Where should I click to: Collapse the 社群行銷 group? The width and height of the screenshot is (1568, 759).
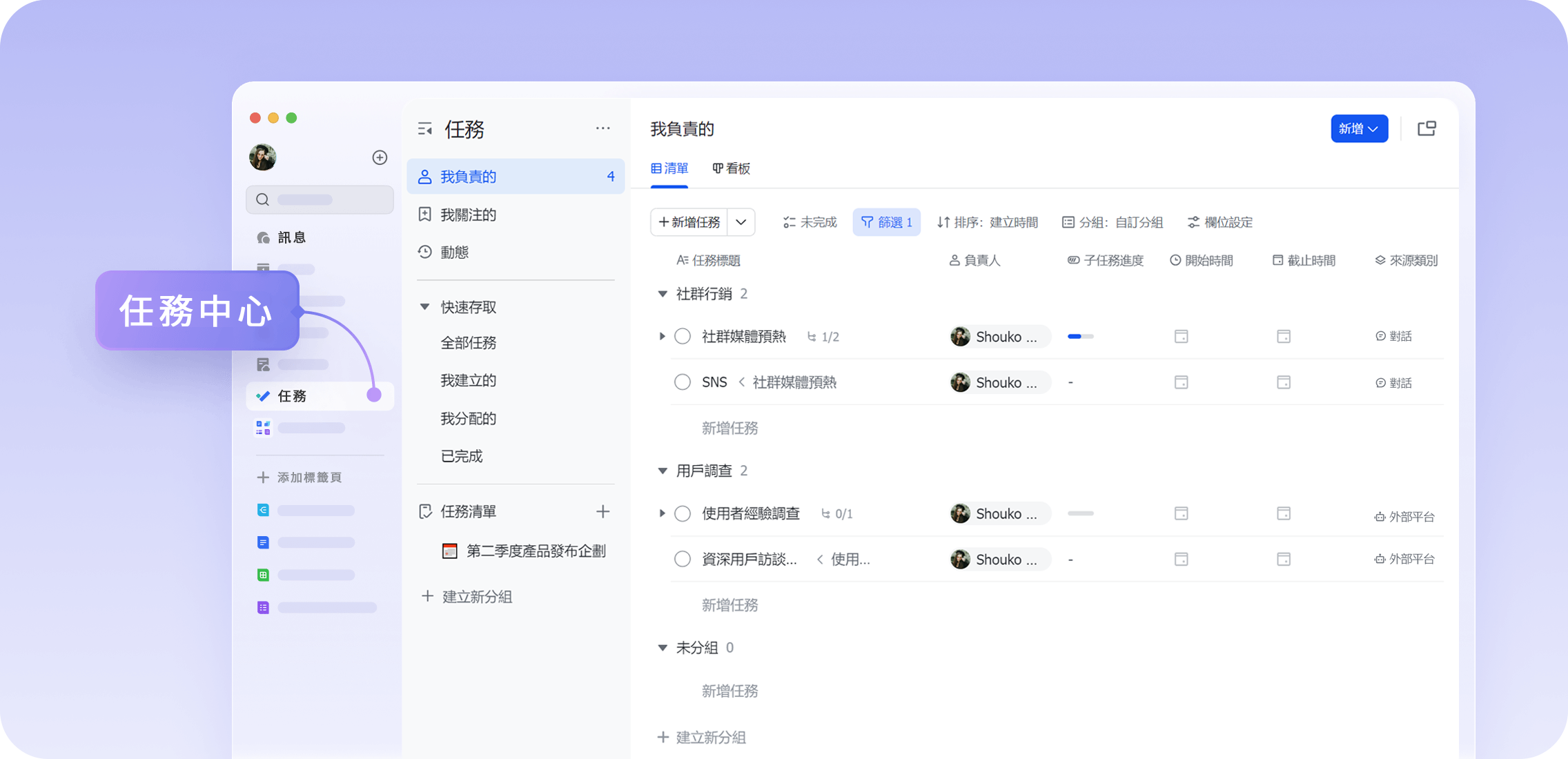point(663,294)
